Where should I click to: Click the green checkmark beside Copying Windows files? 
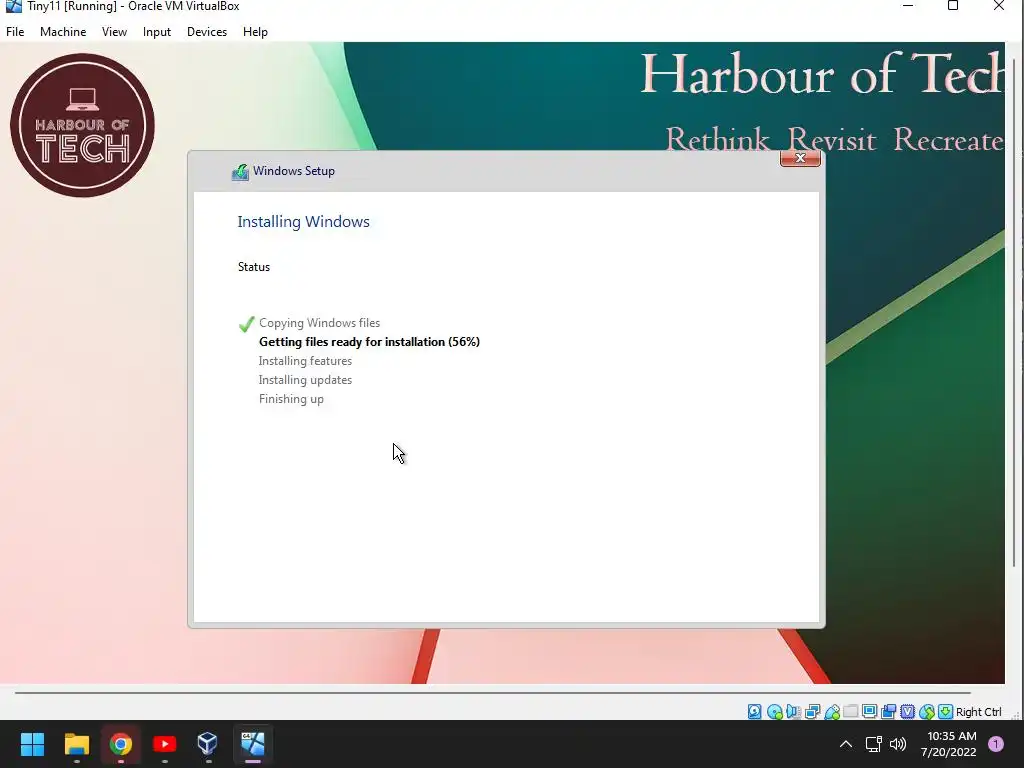(246, 324)
